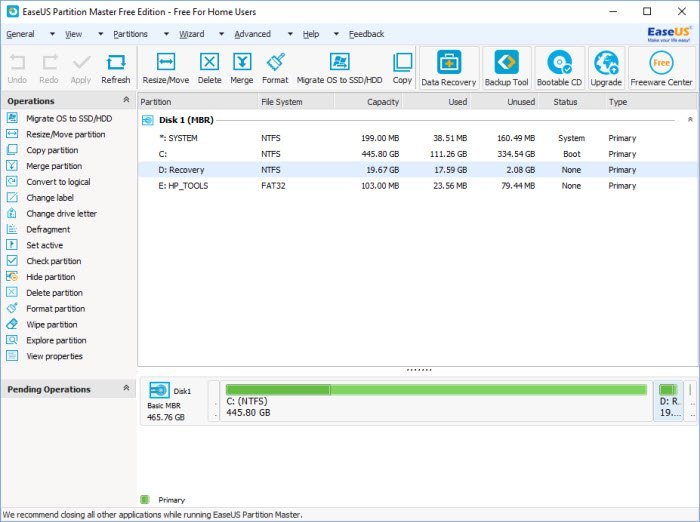This screenshot has width=700, height=522.
Task: Select the D: Recovery block in disk map
Action: point(669,401)
